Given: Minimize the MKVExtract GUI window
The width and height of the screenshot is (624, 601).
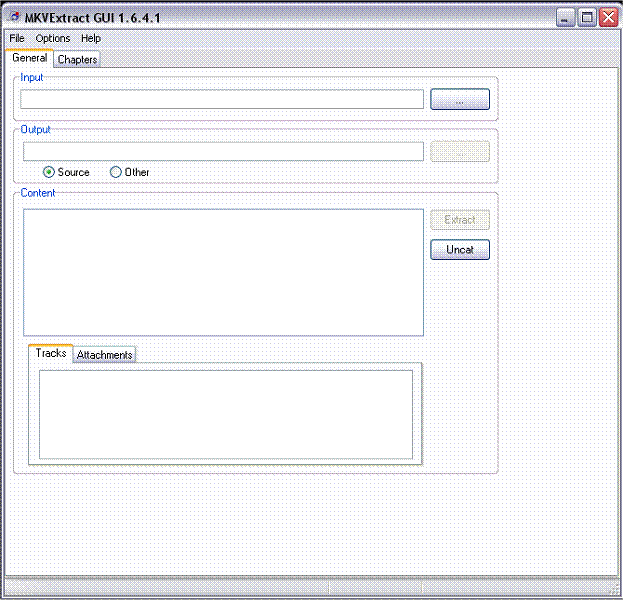Looking at the screenshot, I should click(565, 18).
